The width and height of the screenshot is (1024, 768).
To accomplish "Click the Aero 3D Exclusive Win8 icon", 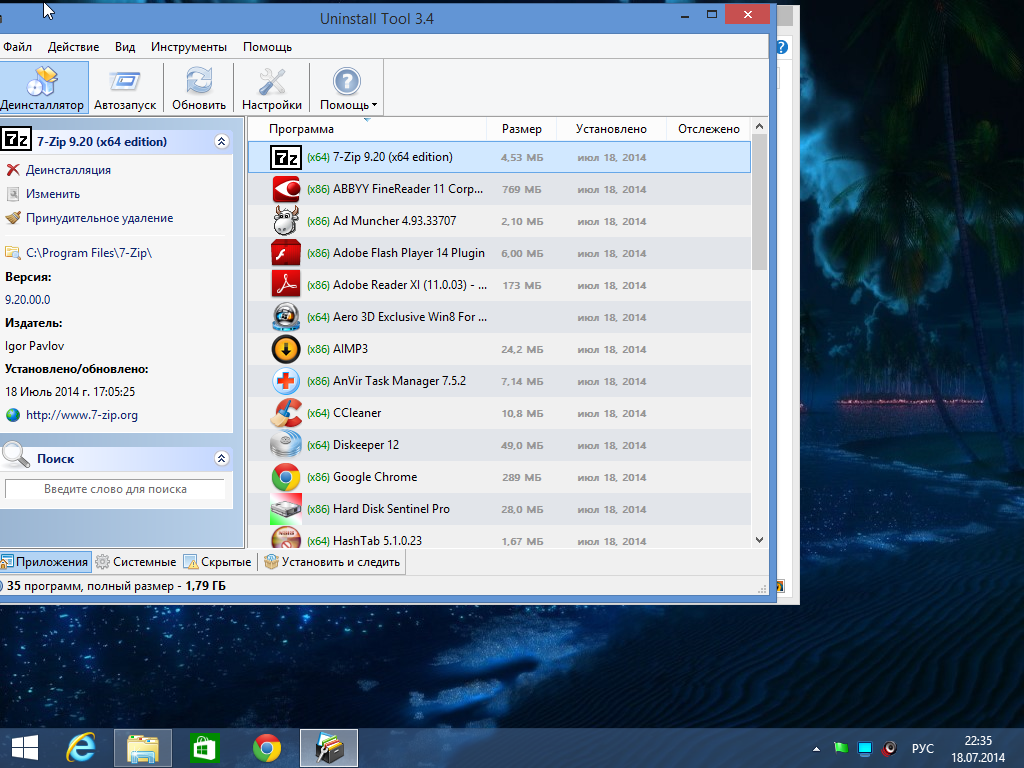I will pos(285,317).
